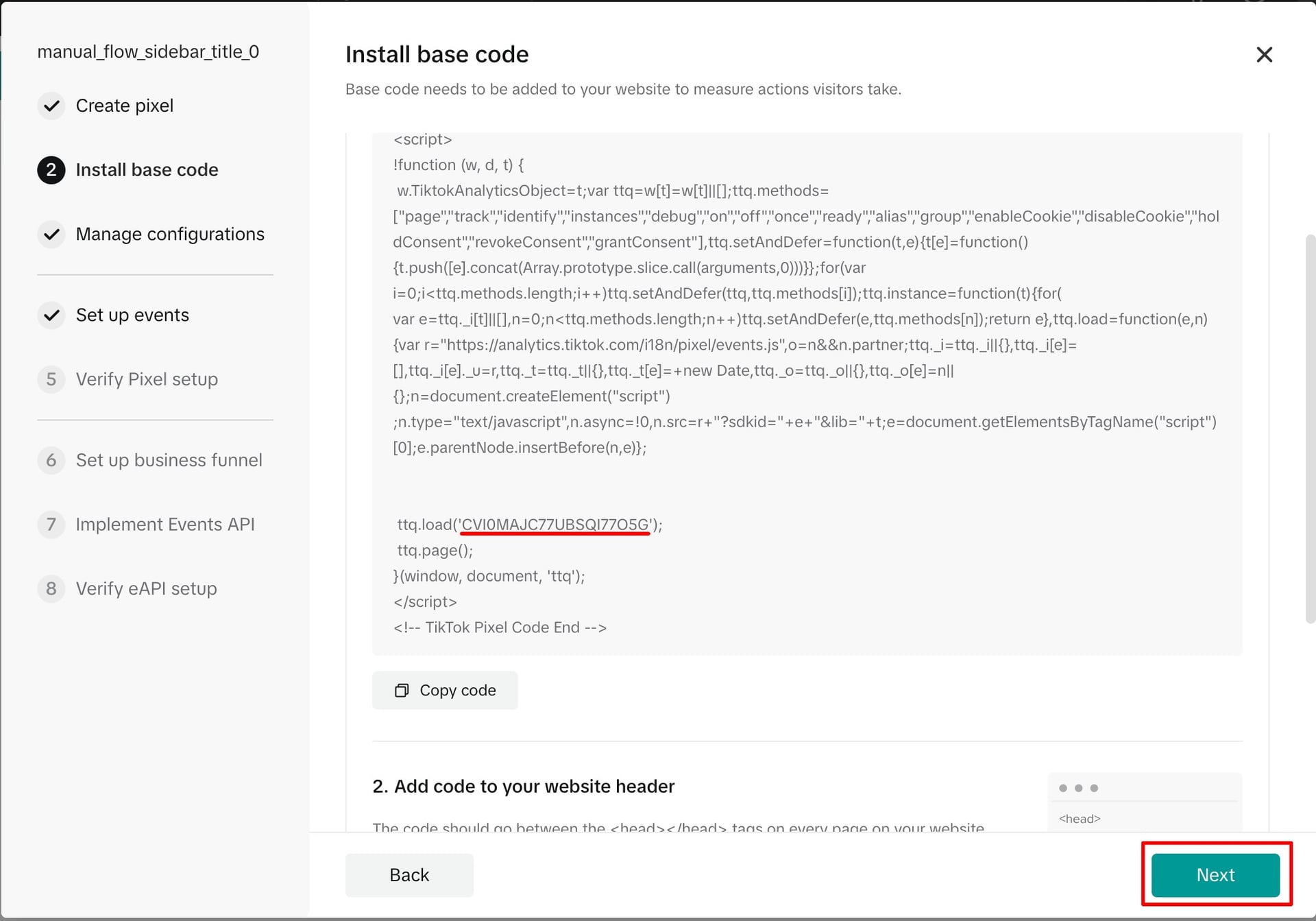Click the ttq.page(); code line
Screen dimensions: 1316x921
click(x=435, y=551)
